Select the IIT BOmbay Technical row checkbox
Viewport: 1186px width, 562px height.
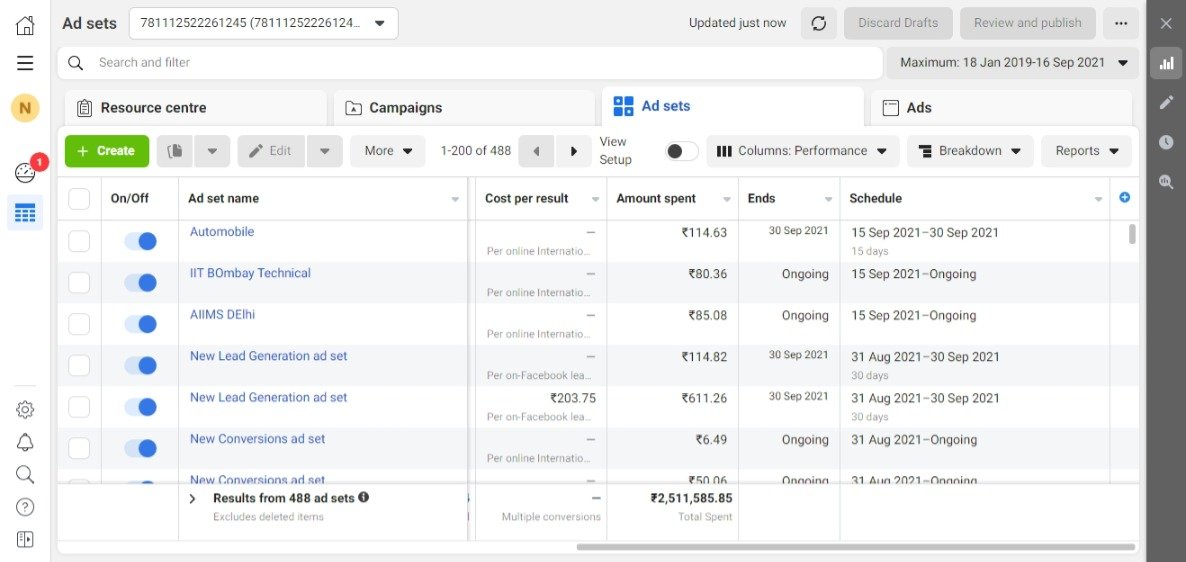(79, 283)
